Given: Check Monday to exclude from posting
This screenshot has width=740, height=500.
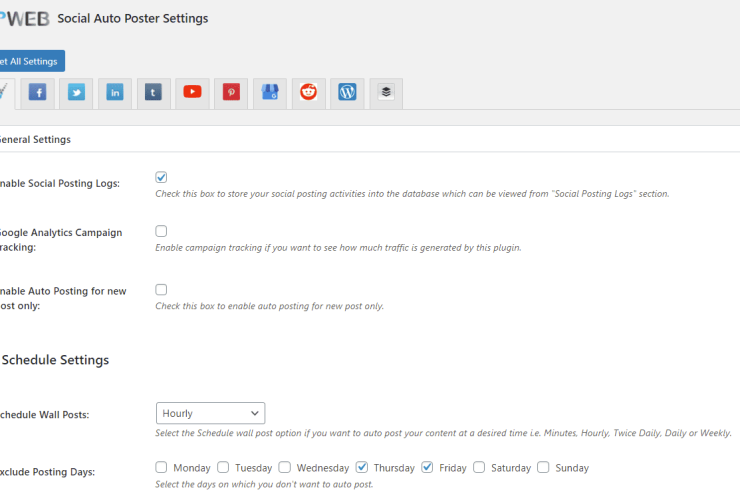Looking at the screenshot, I should pos(162,467).
